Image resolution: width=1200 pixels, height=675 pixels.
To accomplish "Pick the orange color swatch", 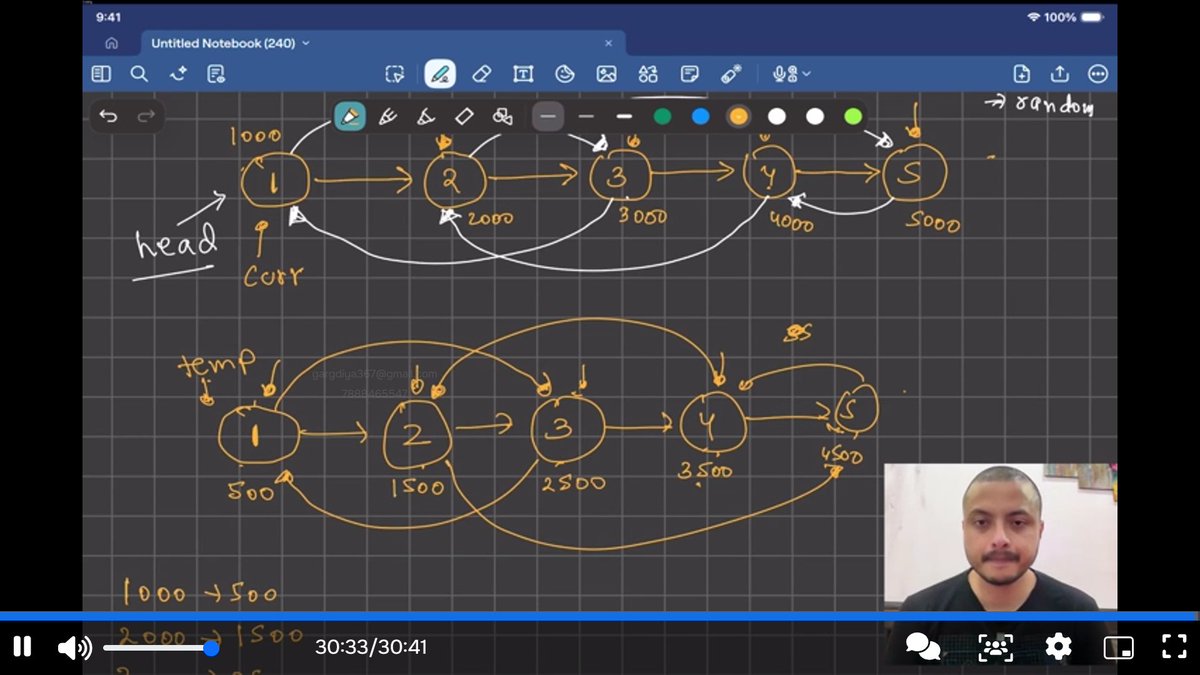I will pos(738,117).
